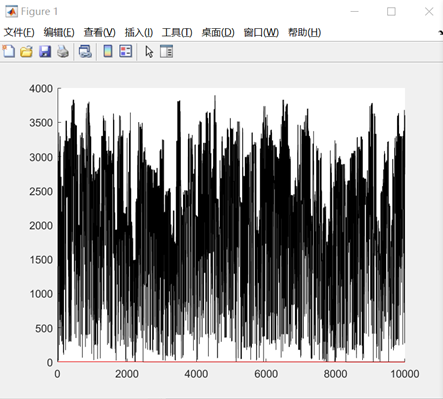Click the Link Plot toolbar icon
This screenshot has height=399, width=443.
point(85,52)
